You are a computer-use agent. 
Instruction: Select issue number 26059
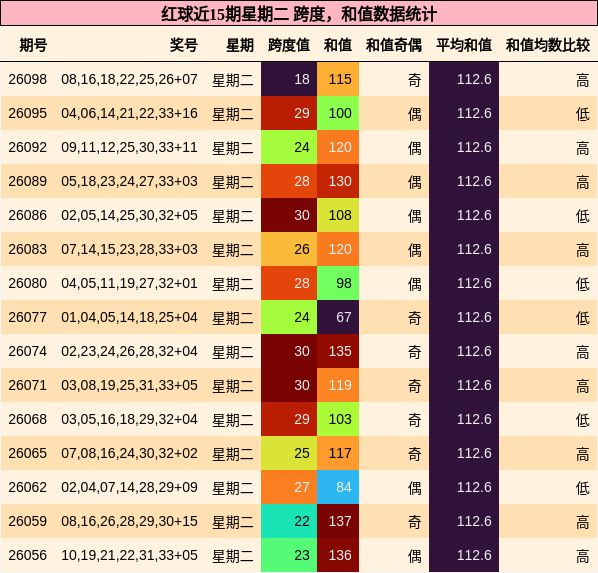click(x=27, y=521)
